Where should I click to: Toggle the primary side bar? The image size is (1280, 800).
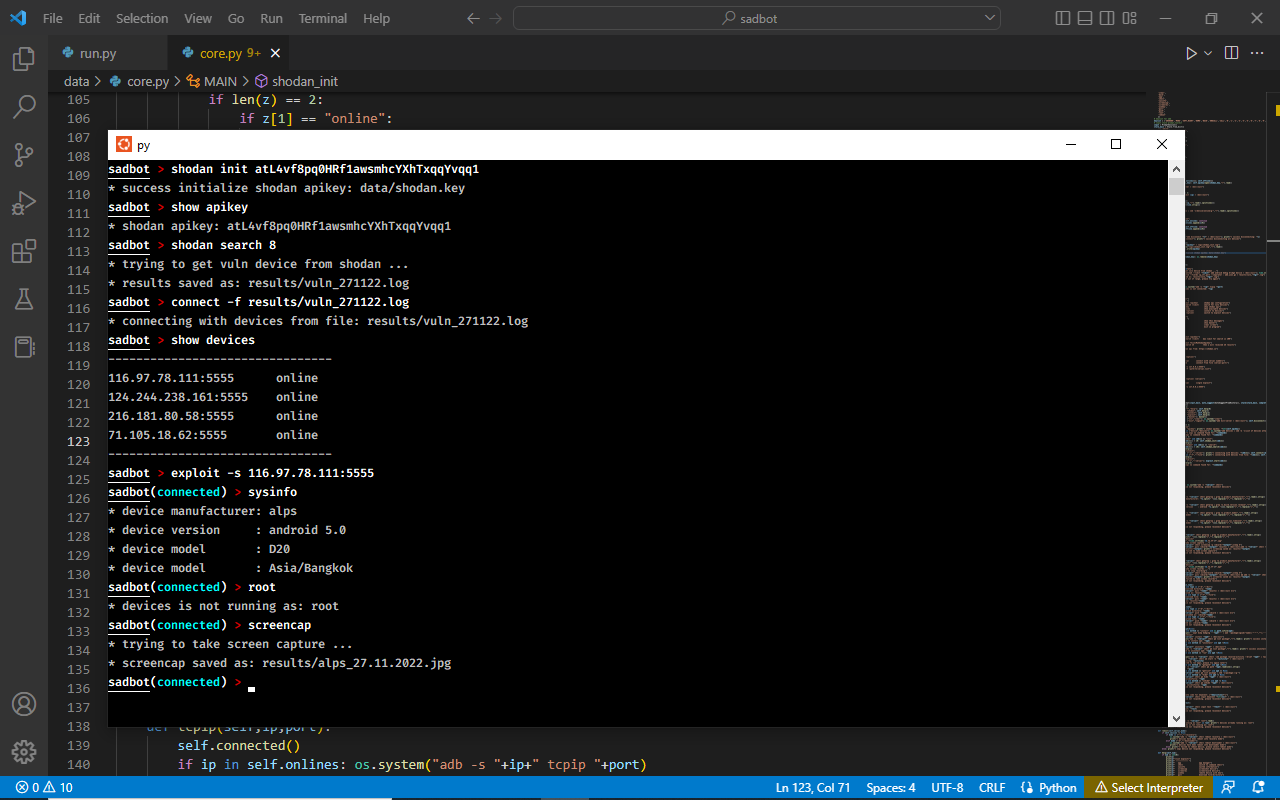pos(1062,18)
